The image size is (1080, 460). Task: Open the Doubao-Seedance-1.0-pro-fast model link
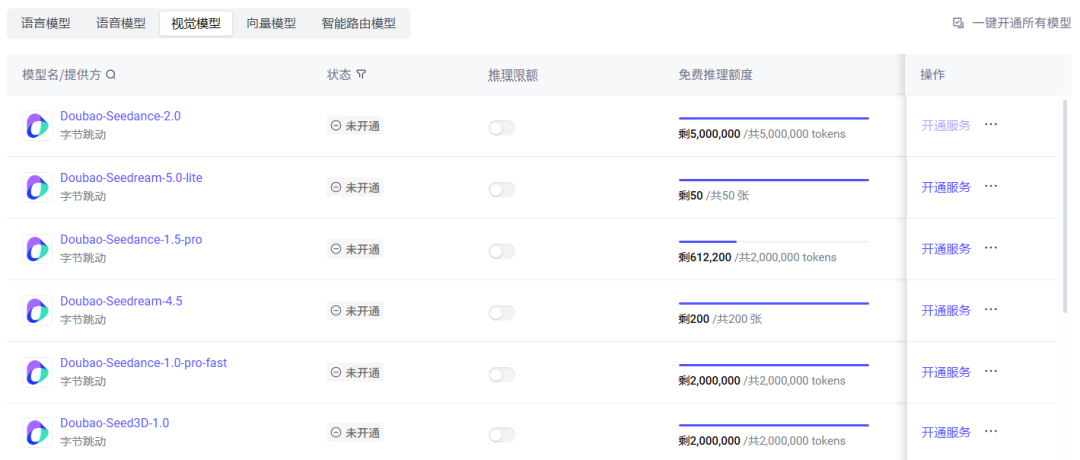click(x=143, y=363)
